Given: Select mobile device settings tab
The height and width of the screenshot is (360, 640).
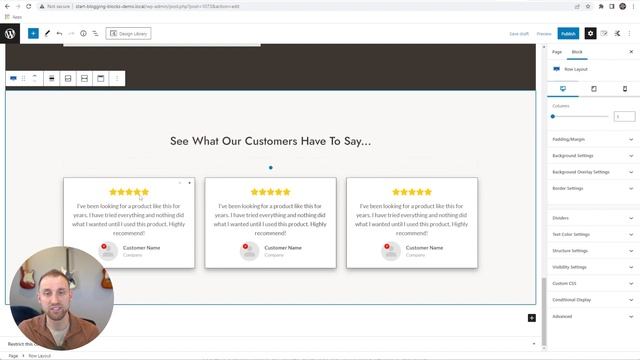Looking at the screenshot, I should pyautogui.click(x=624, y=89).
